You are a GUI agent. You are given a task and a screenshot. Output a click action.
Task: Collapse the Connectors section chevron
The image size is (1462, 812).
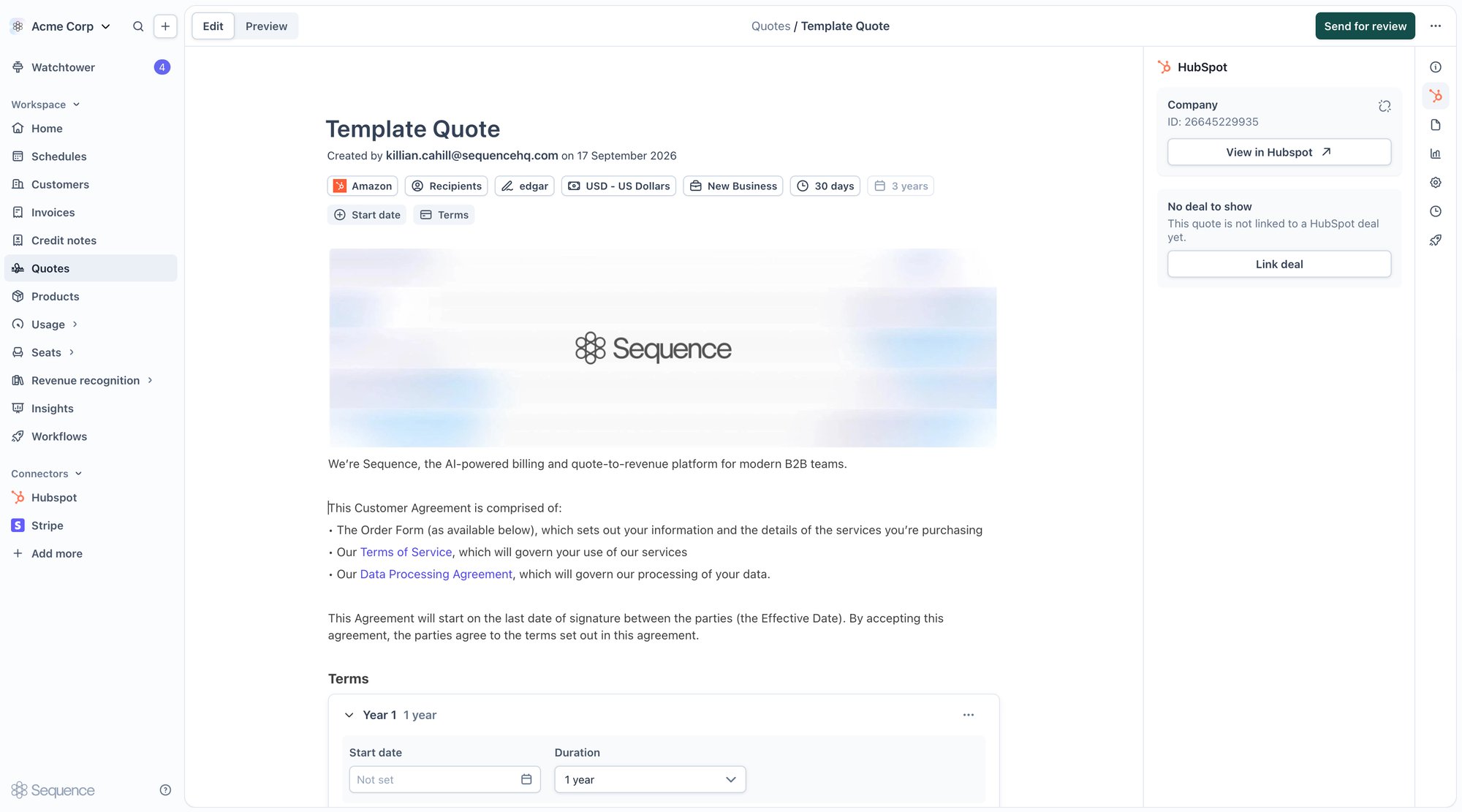[79, 474]
